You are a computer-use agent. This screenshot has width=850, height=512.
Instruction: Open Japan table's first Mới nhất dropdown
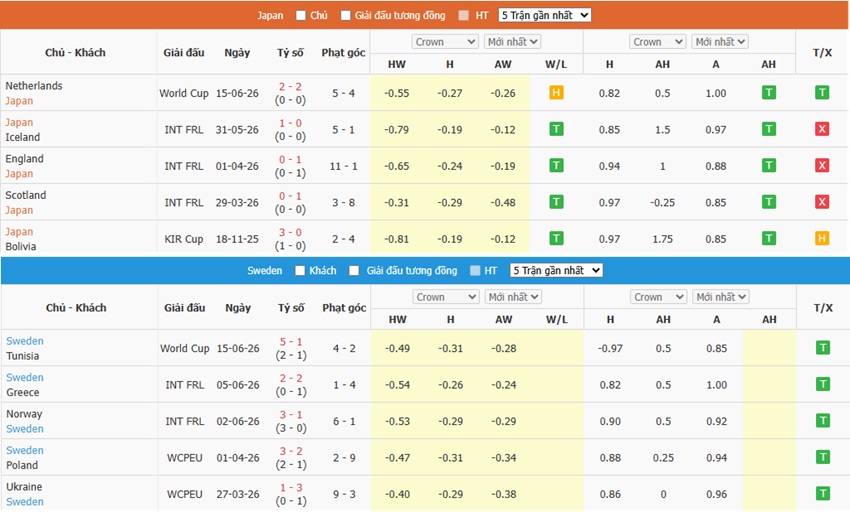point(512,42)
